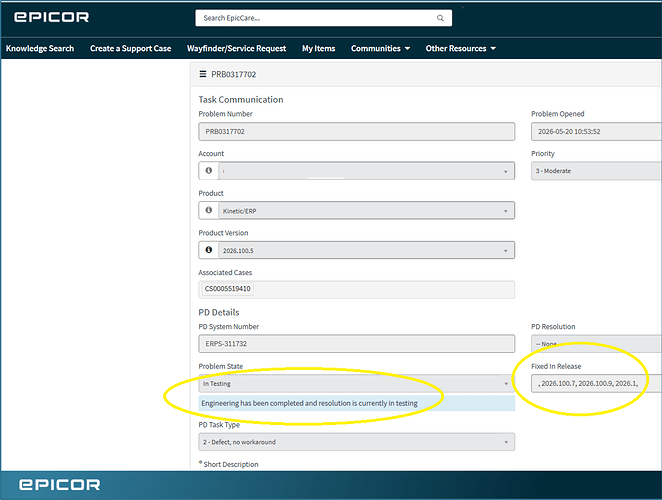The image size is (662, 500).
Task: Click the Product field info icon
Action: pyautogui.click(x=209, y=210)
